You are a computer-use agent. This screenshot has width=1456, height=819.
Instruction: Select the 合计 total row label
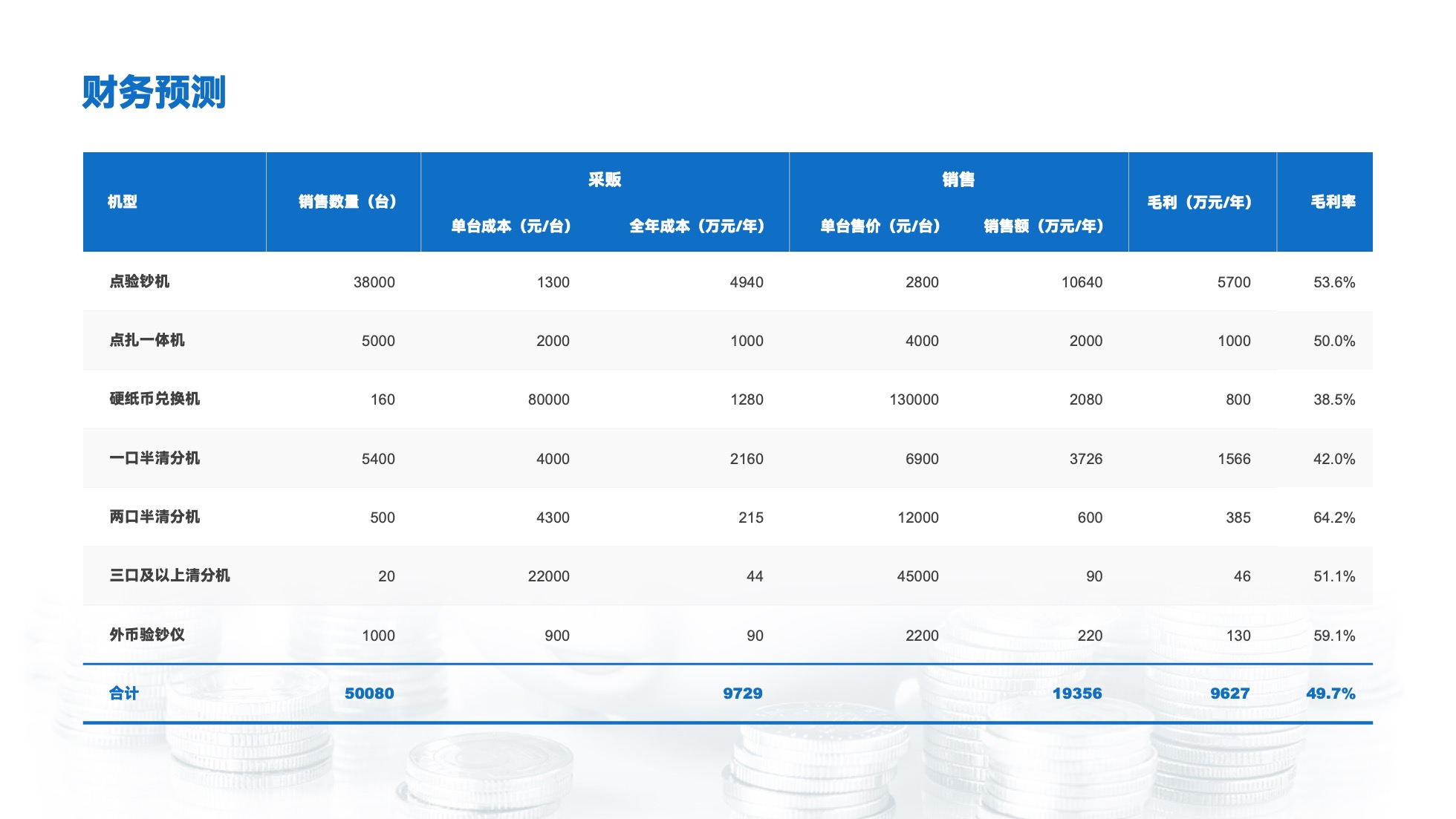click(124, 694)
